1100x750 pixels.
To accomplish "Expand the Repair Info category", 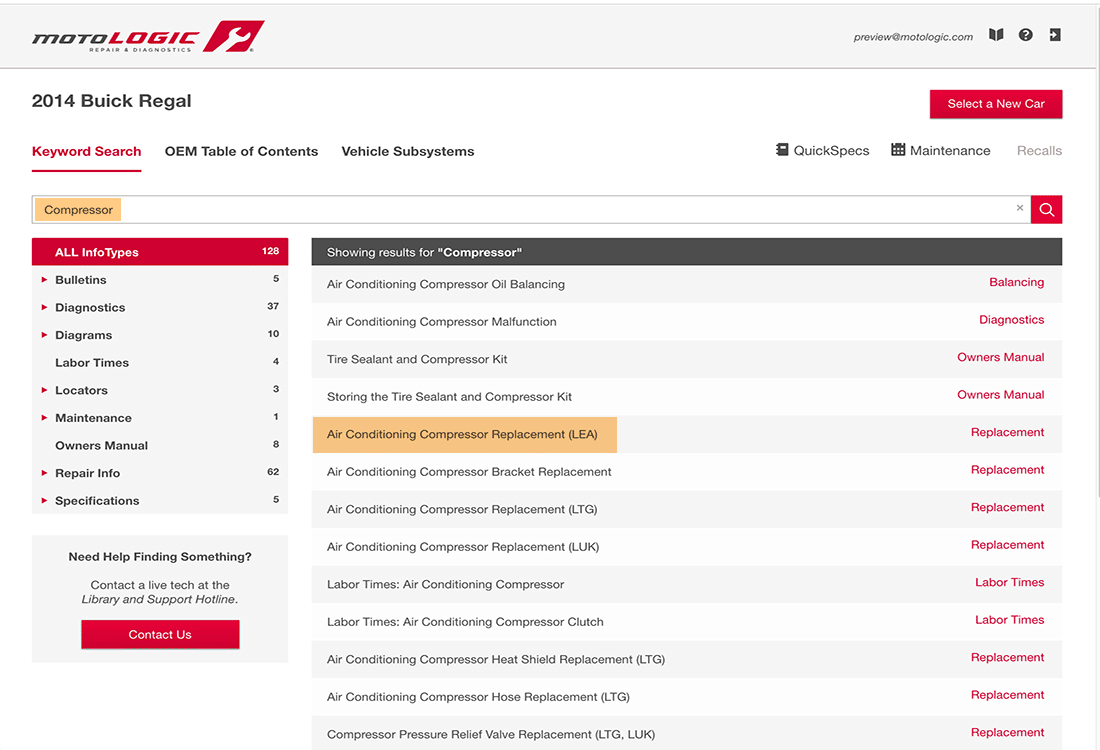I will click(87, 473).
